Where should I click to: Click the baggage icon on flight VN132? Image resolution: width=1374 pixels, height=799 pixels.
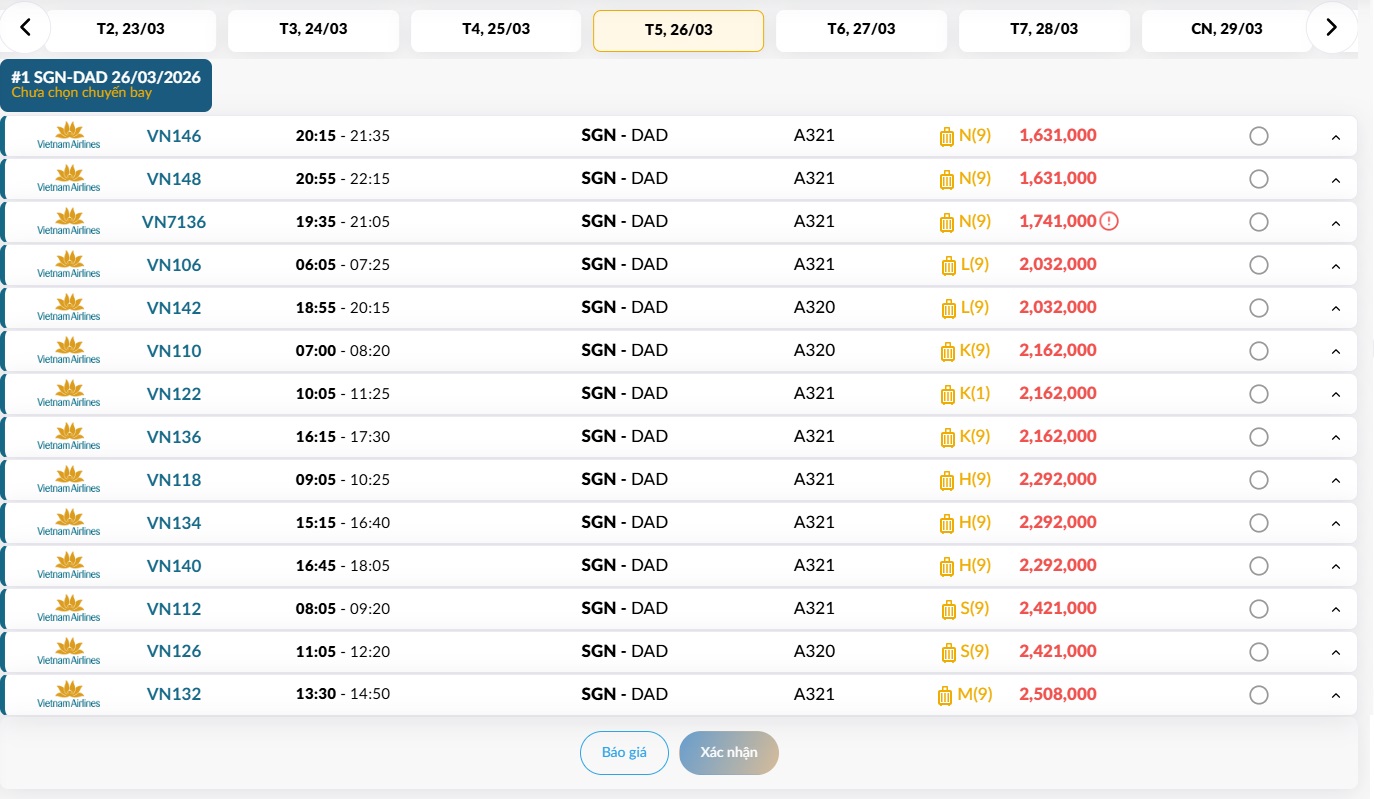(x=945, y=696)
